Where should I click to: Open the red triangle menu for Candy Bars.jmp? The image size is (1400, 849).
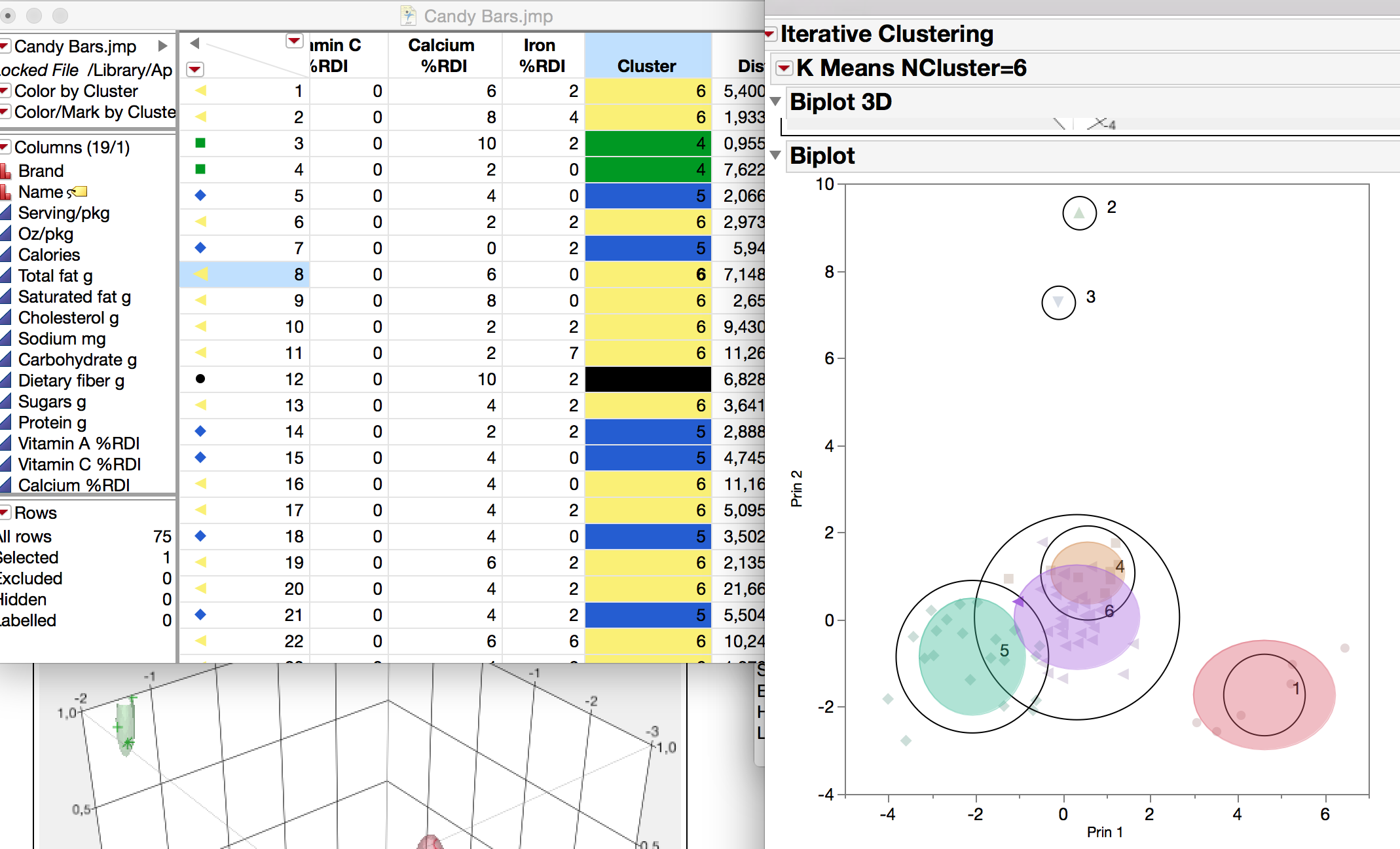point(5,46)
